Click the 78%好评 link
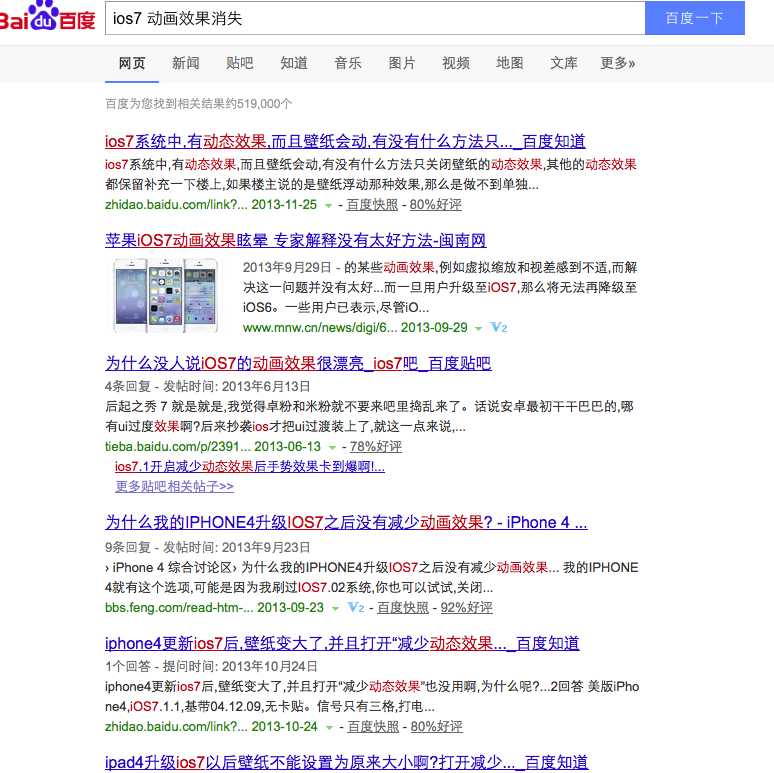 pyautogui.click(x=376, y=447)
